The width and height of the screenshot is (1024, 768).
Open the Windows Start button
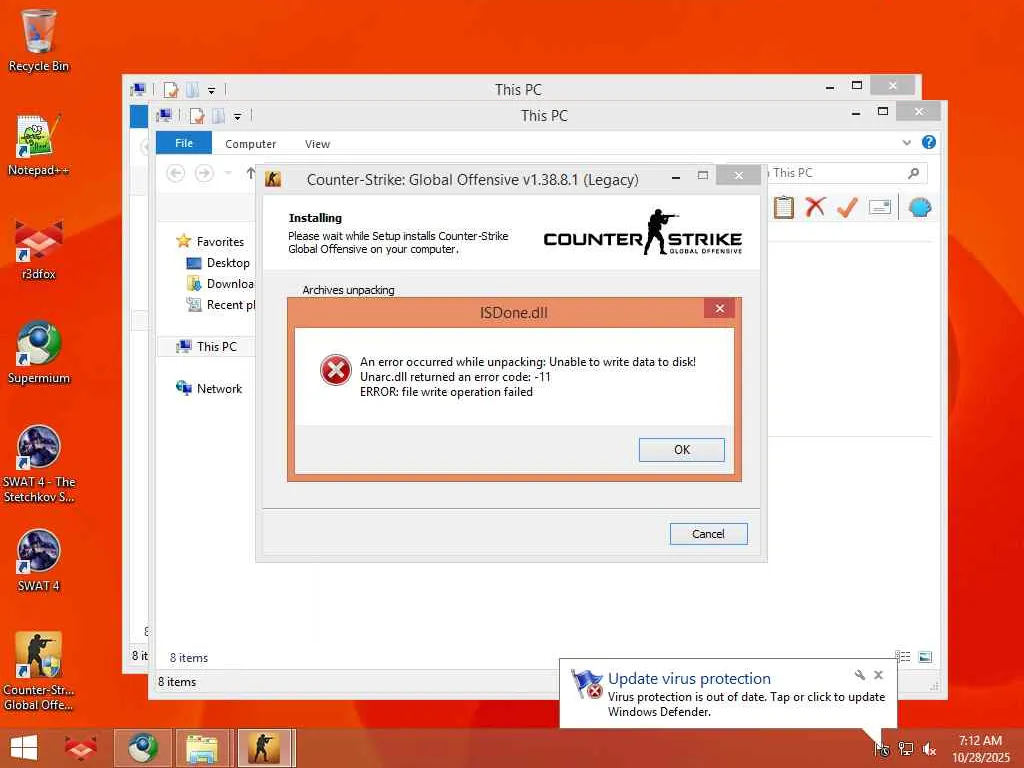click(x=24, y=748)
